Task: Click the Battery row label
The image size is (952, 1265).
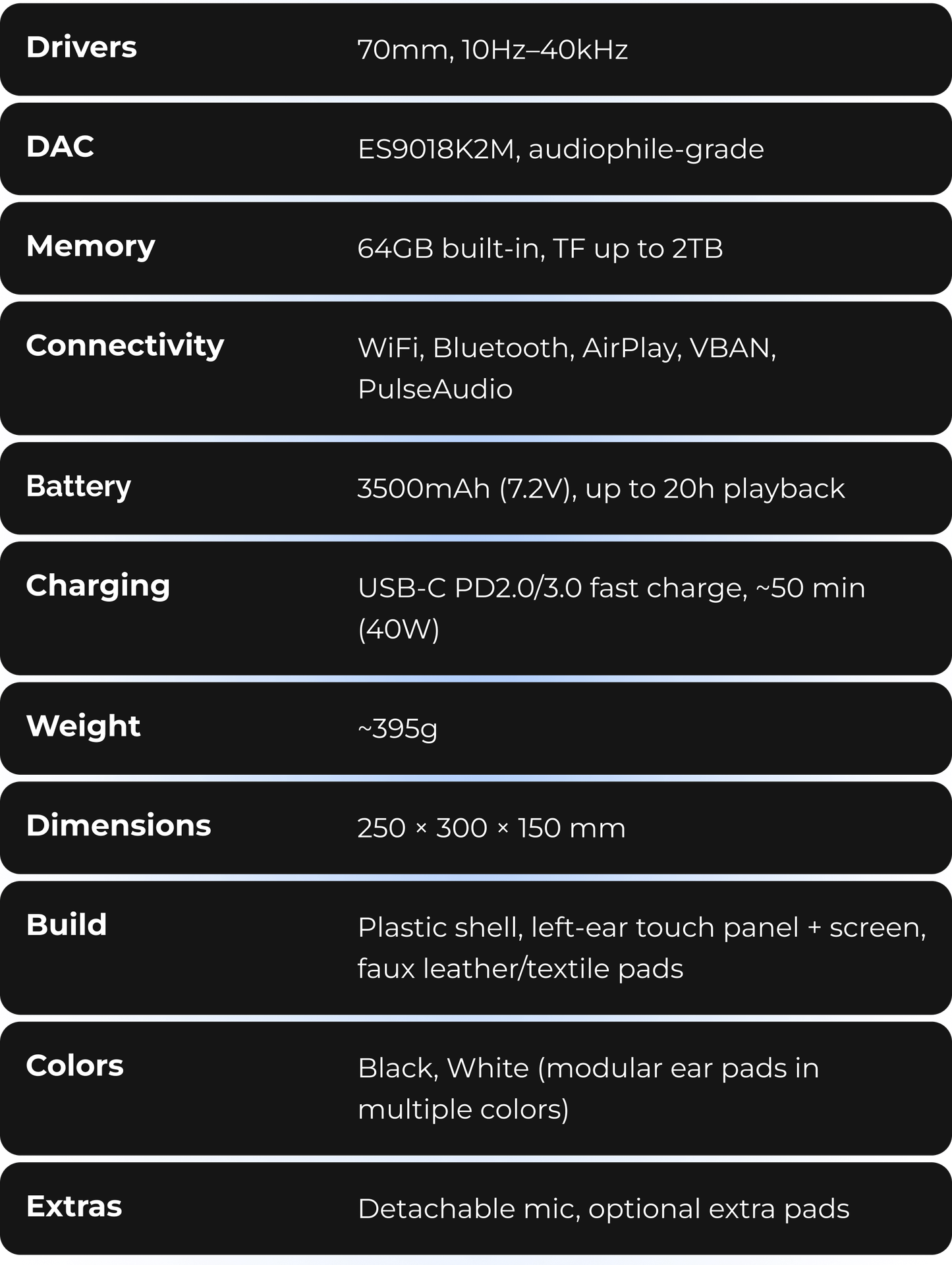Action: (x=78, y=487)
